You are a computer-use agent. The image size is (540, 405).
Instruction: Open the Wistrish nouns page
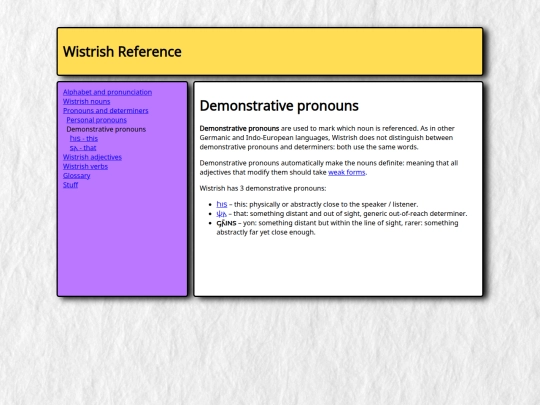pyautogui.click(x=86, y=101)
